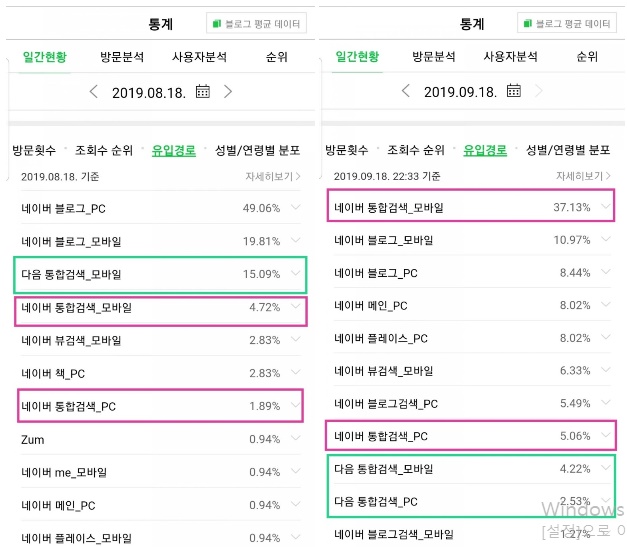
Task: Click 자세히보기 link under 2019.09.18 22:33 기준
Action: 583,176
